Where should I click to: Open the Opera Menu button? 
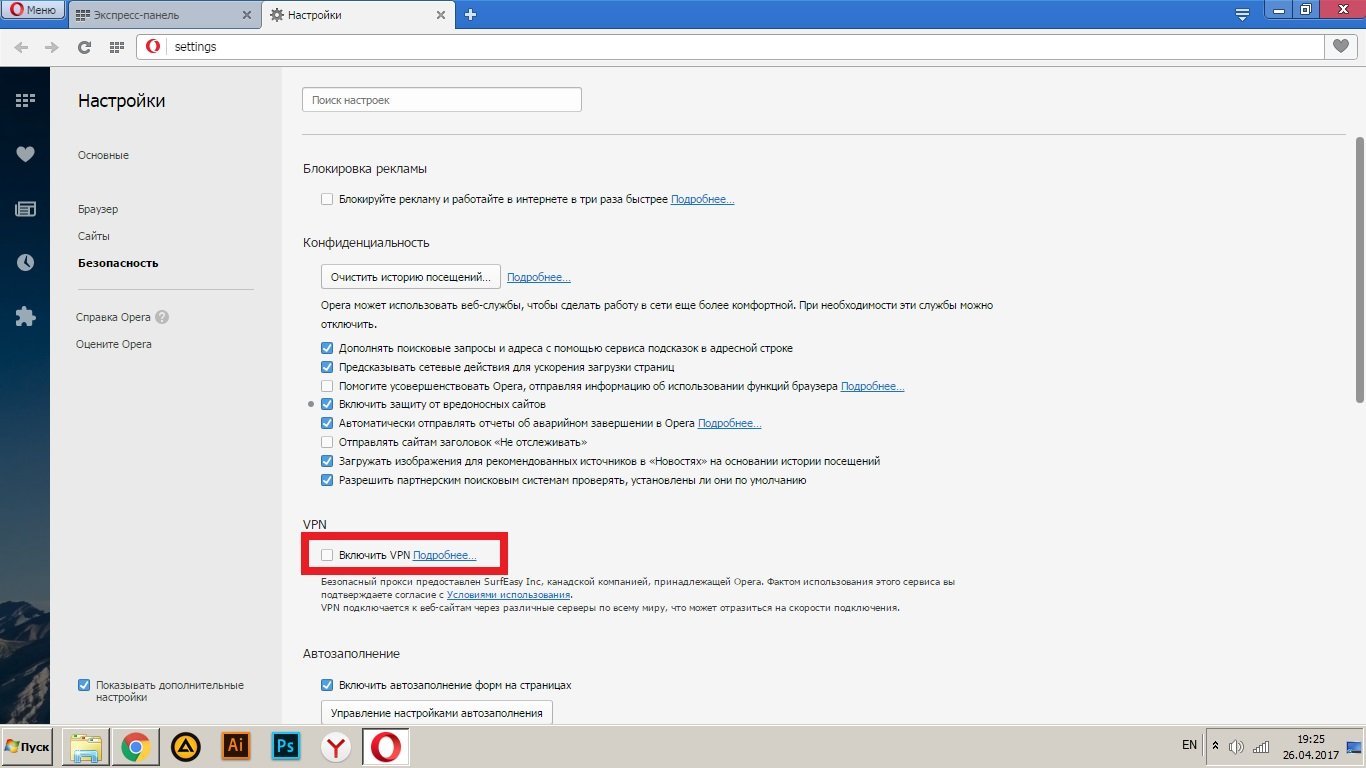click(x=34, y=11)
